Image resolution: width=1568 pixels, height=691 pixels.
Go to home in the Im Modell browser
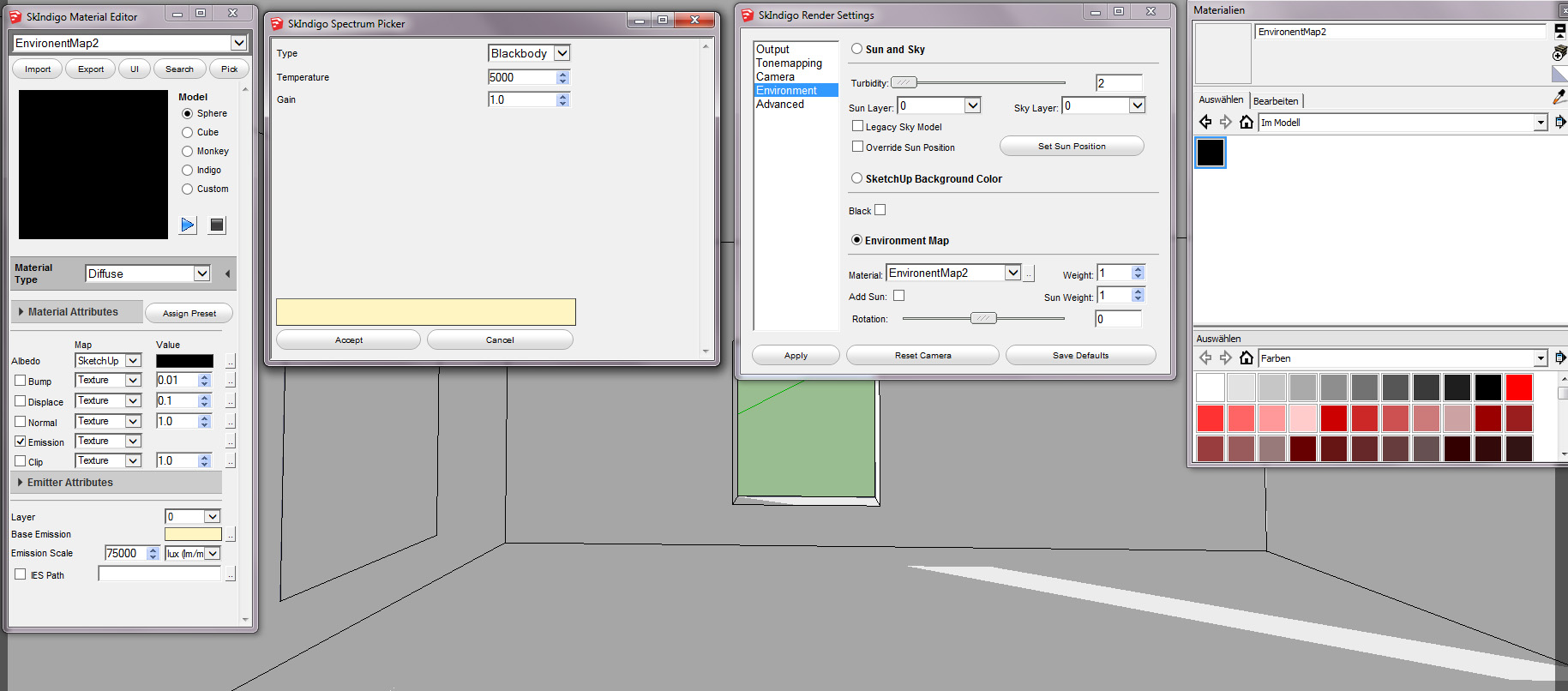(1247, 122)
